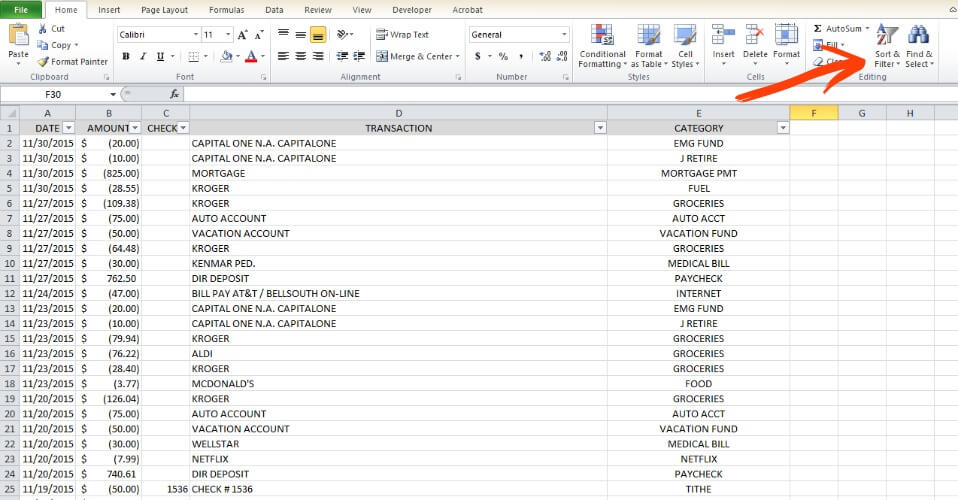
Task: Shrink font size with the smaller A icon
Action: (x=259, y=35)
